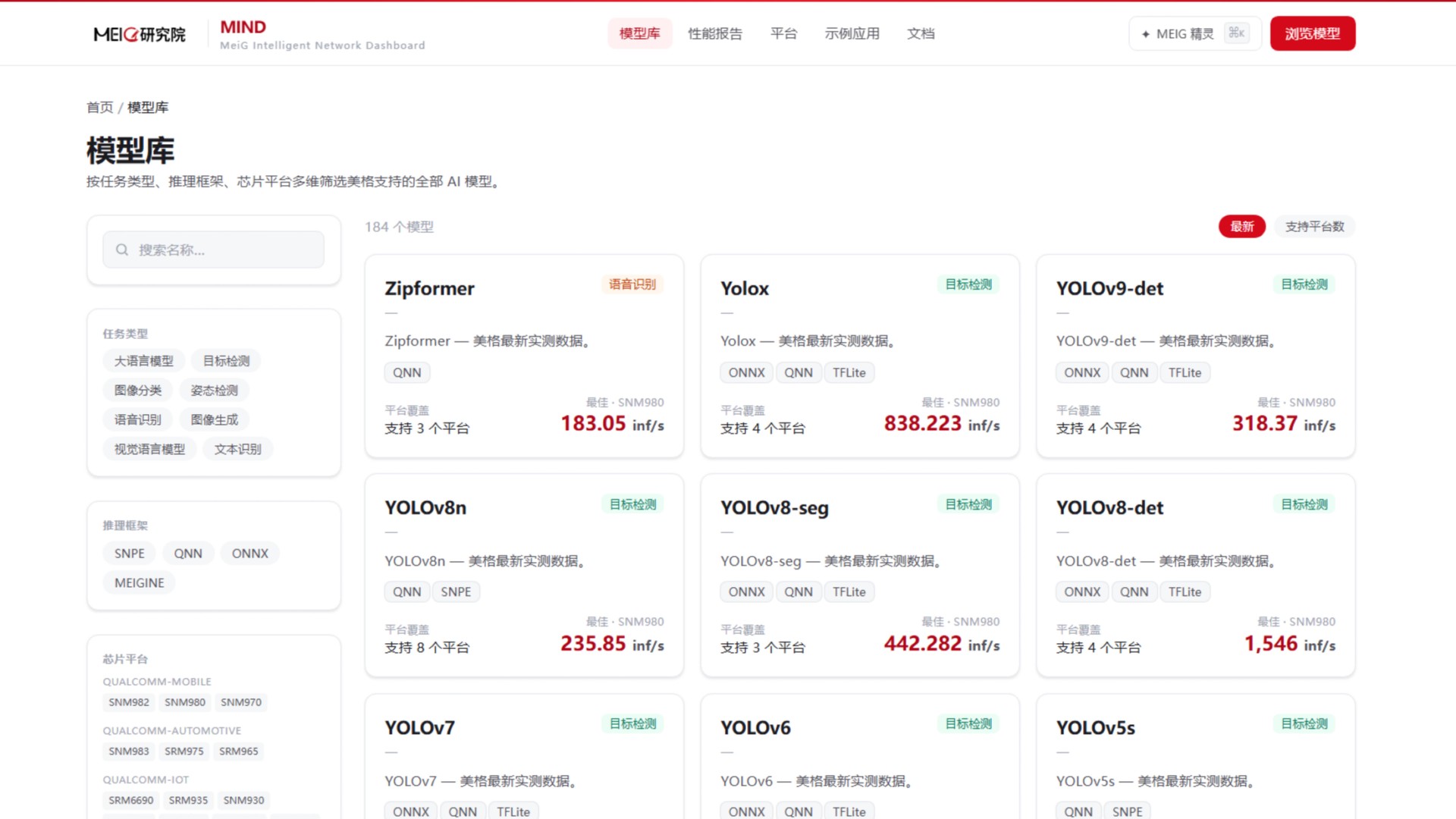Select the SNM980 chip platform filter
Screen dimensions: 1456x819
[185, 702]
